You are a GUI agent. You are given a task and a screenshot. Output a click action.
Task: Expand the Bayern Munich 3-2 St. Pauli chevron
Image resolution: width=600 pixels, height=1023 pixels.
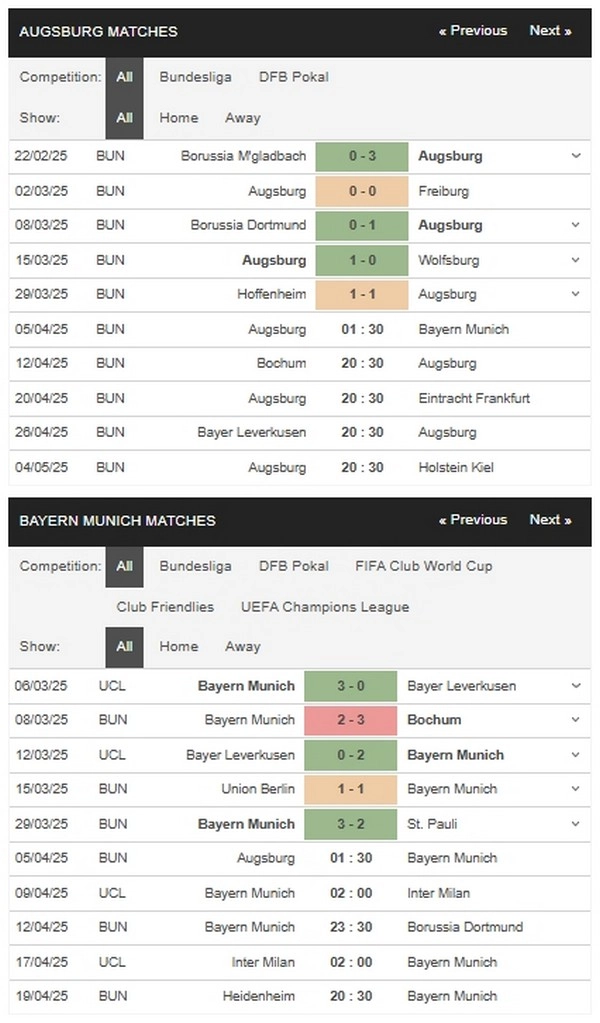(x=576, y=824)
